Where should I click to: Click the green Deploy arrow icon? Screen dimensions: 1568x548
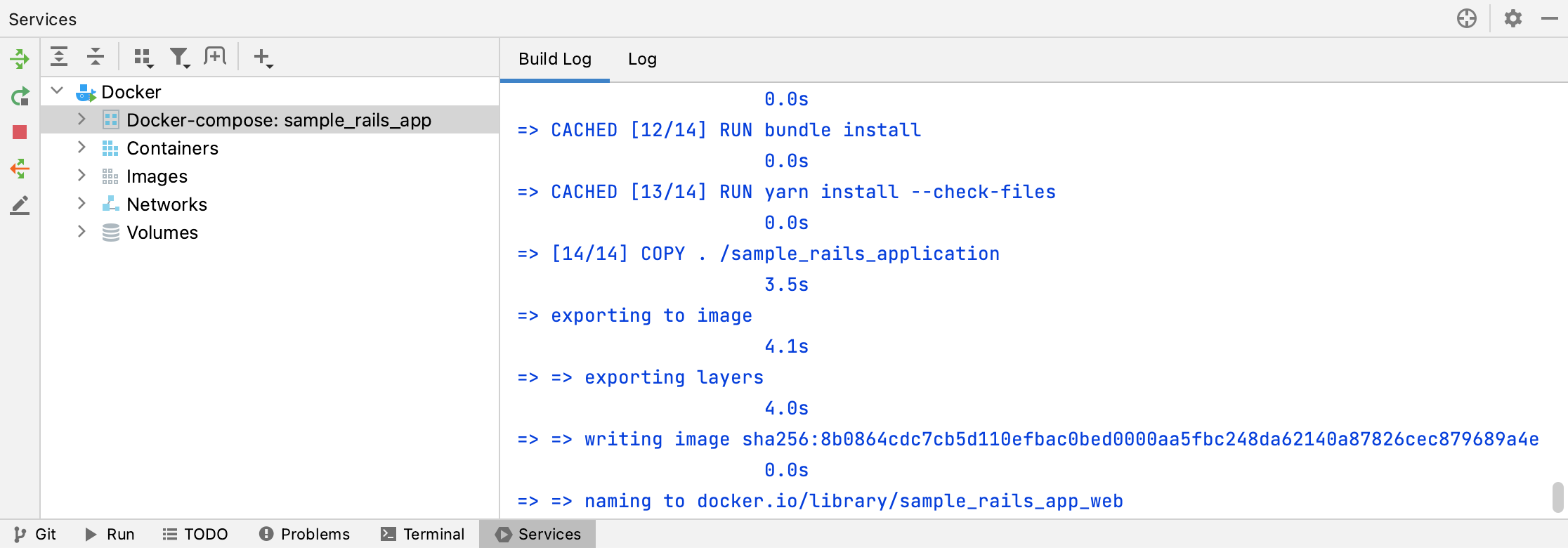click(20, 58)
